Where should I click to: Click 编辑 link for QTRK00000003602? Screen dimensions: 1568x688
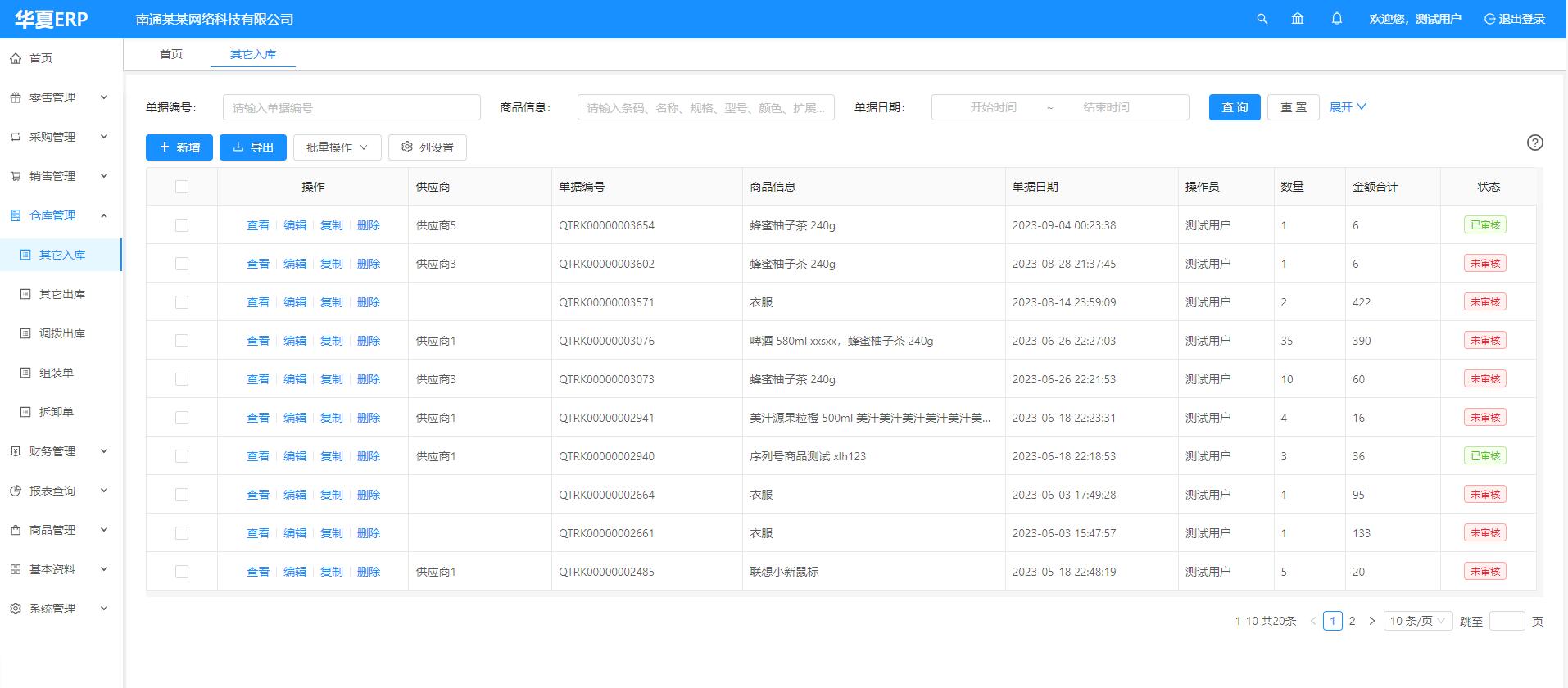[295, 264]
